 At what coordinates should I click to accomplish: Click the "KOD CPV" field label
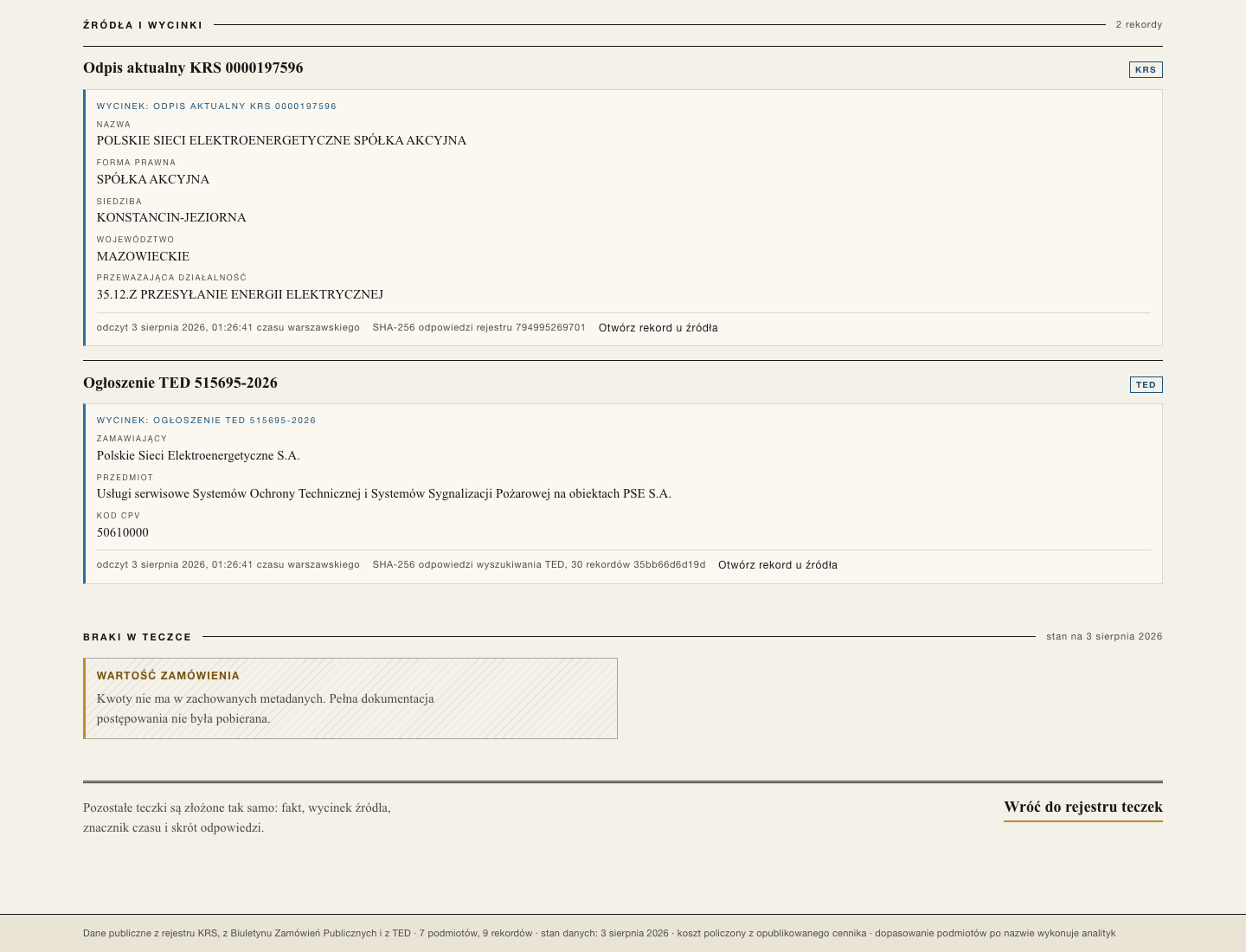click(119, 516)
